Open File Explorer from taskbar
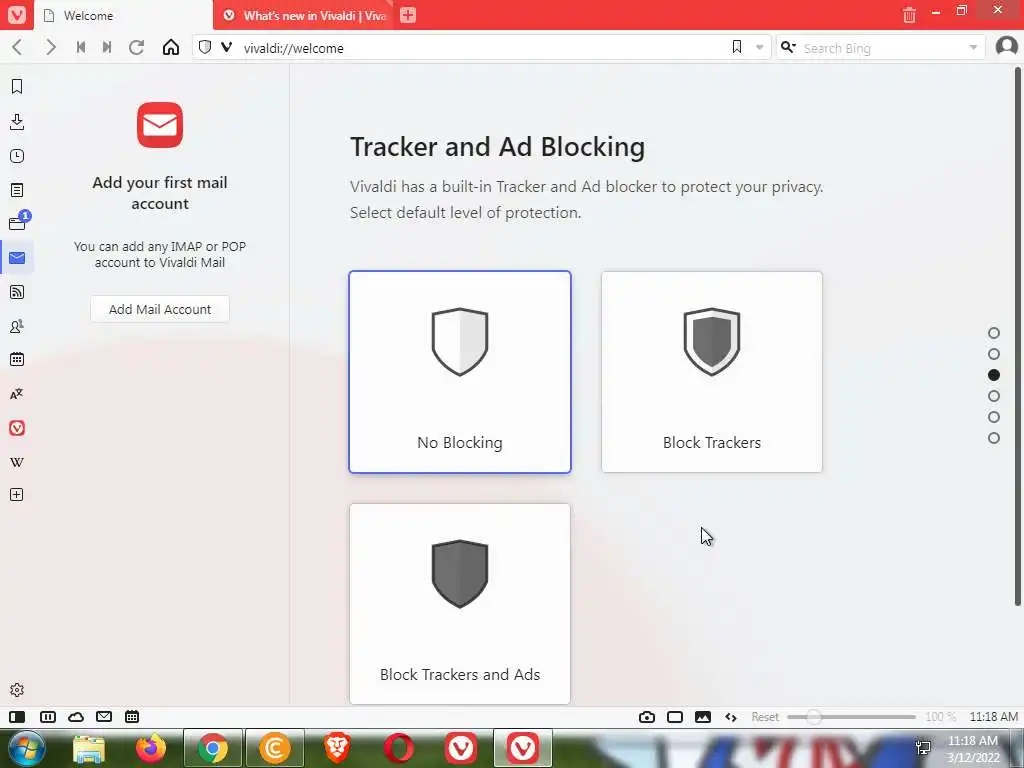This screenshot has height=768, width=1024. [x=89, y=748]
